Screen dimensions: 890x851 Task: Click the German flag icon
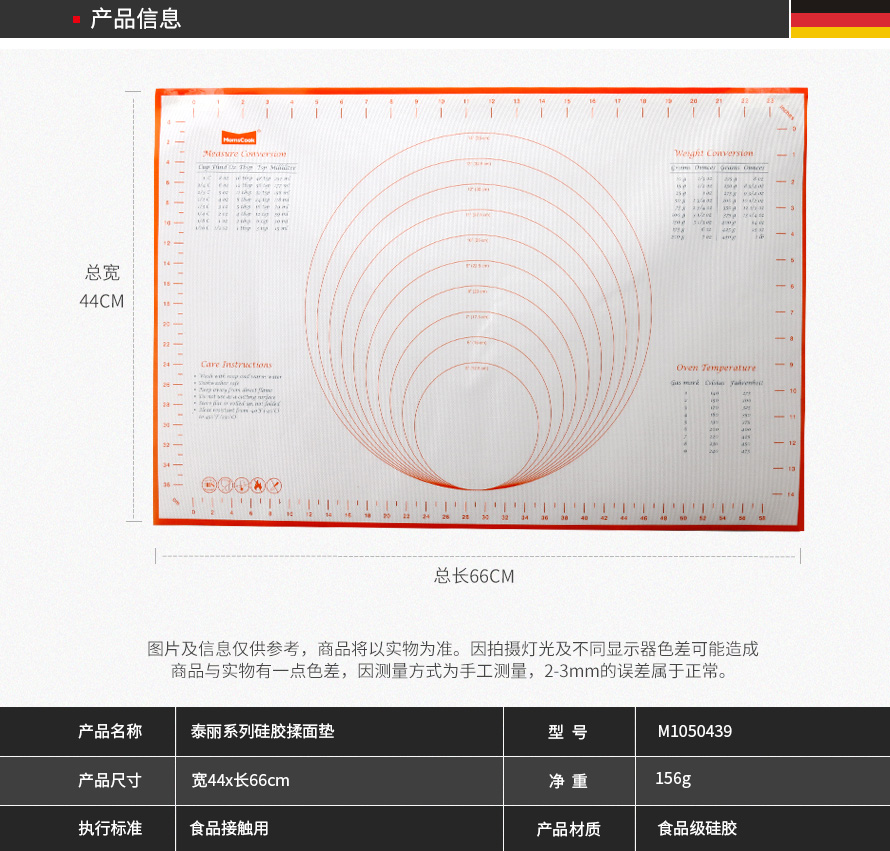coord(840,19)
